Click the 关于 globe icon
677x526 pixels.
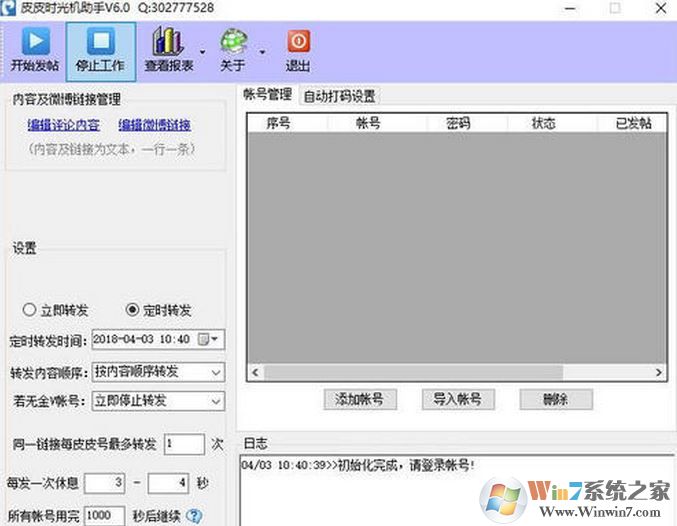tap(234, 41)
